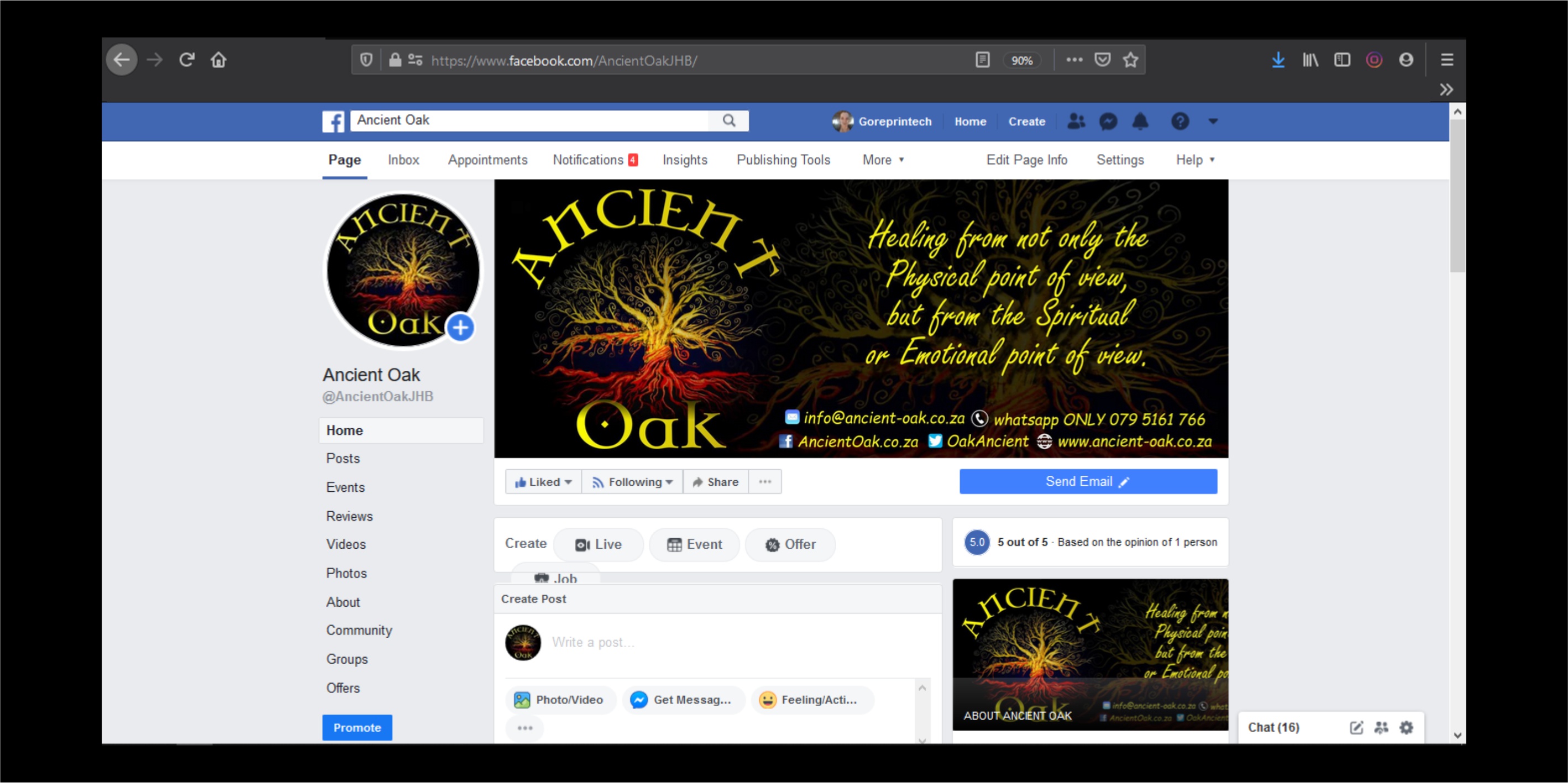Bookmark page with star icon

[x=1130, y=60]
